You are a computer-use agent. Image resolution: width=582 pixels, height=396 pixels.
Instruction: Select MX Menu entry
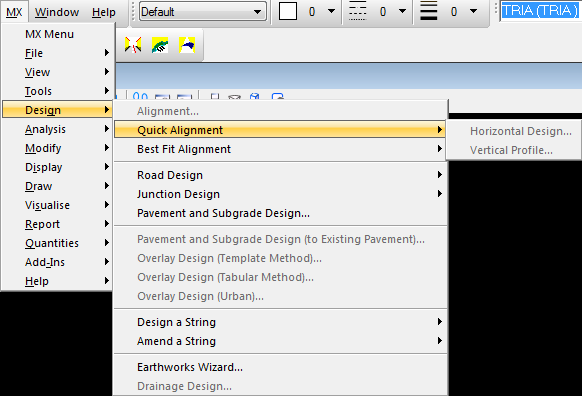(57, 34)
